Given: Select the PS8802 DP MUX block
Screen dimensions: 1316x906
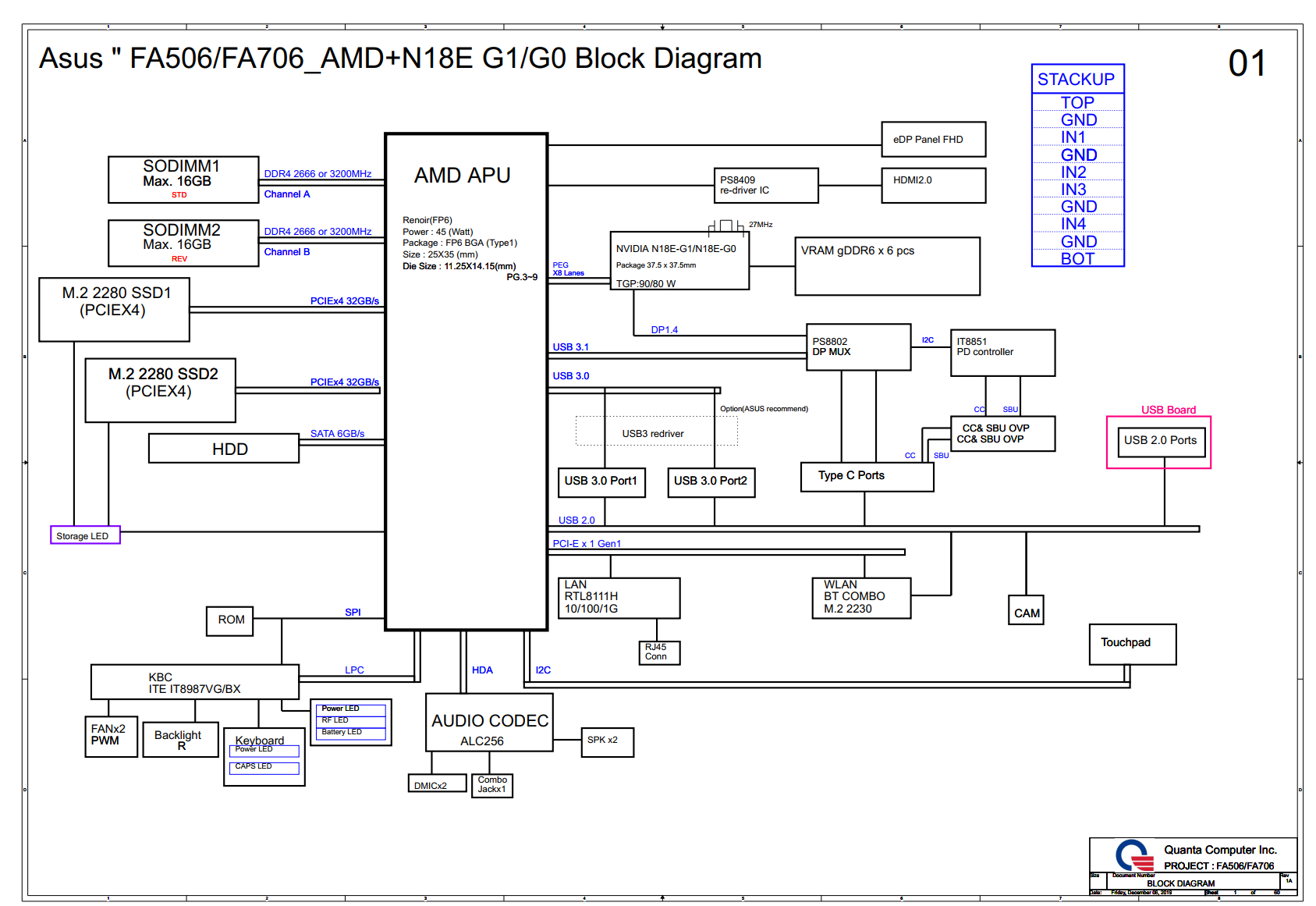Looking at the screenshot, I should point(858,347).
